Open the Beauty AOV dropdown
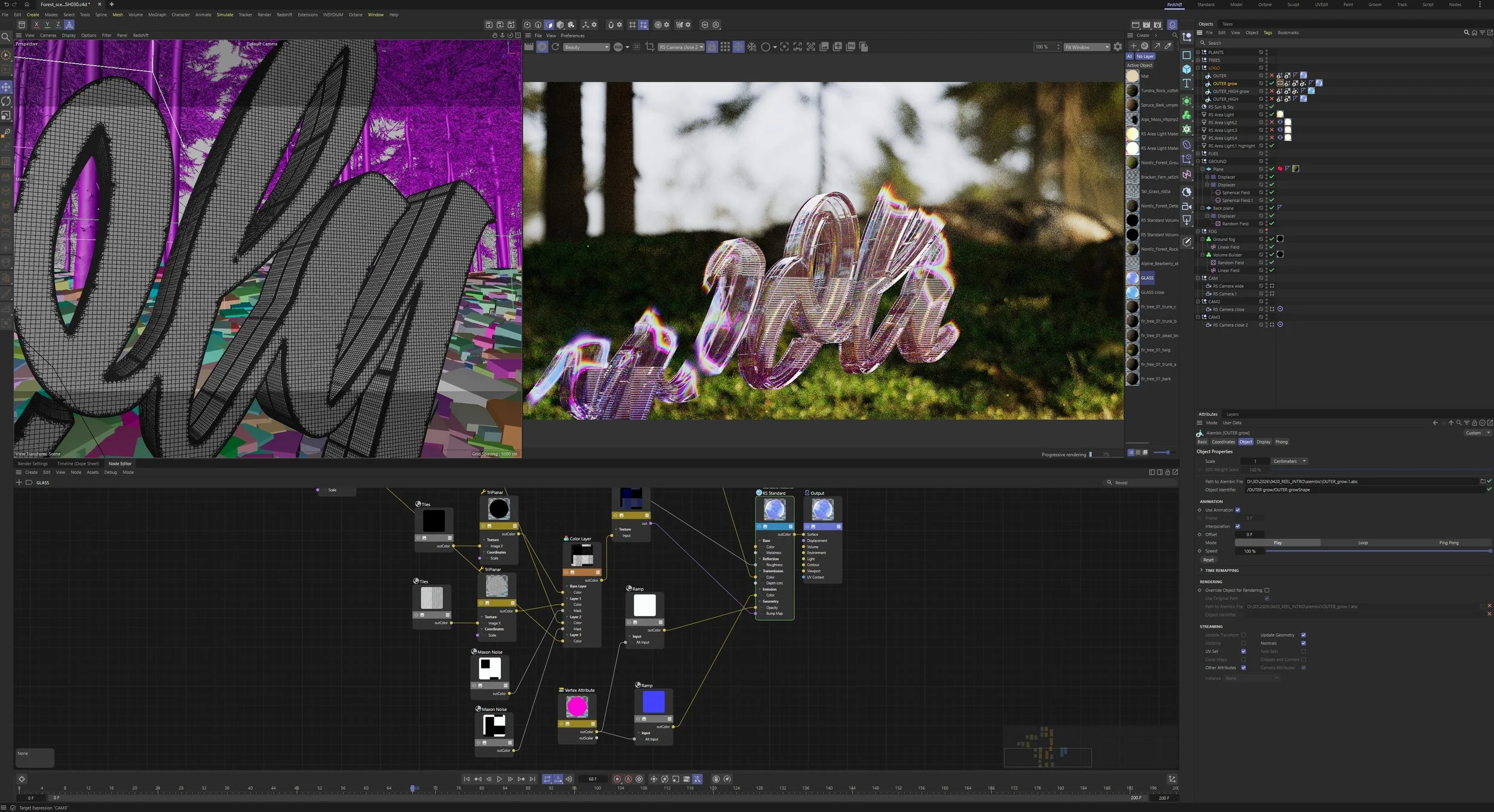The width and height of the screenshot is (1494, 812). coord(586,47)
